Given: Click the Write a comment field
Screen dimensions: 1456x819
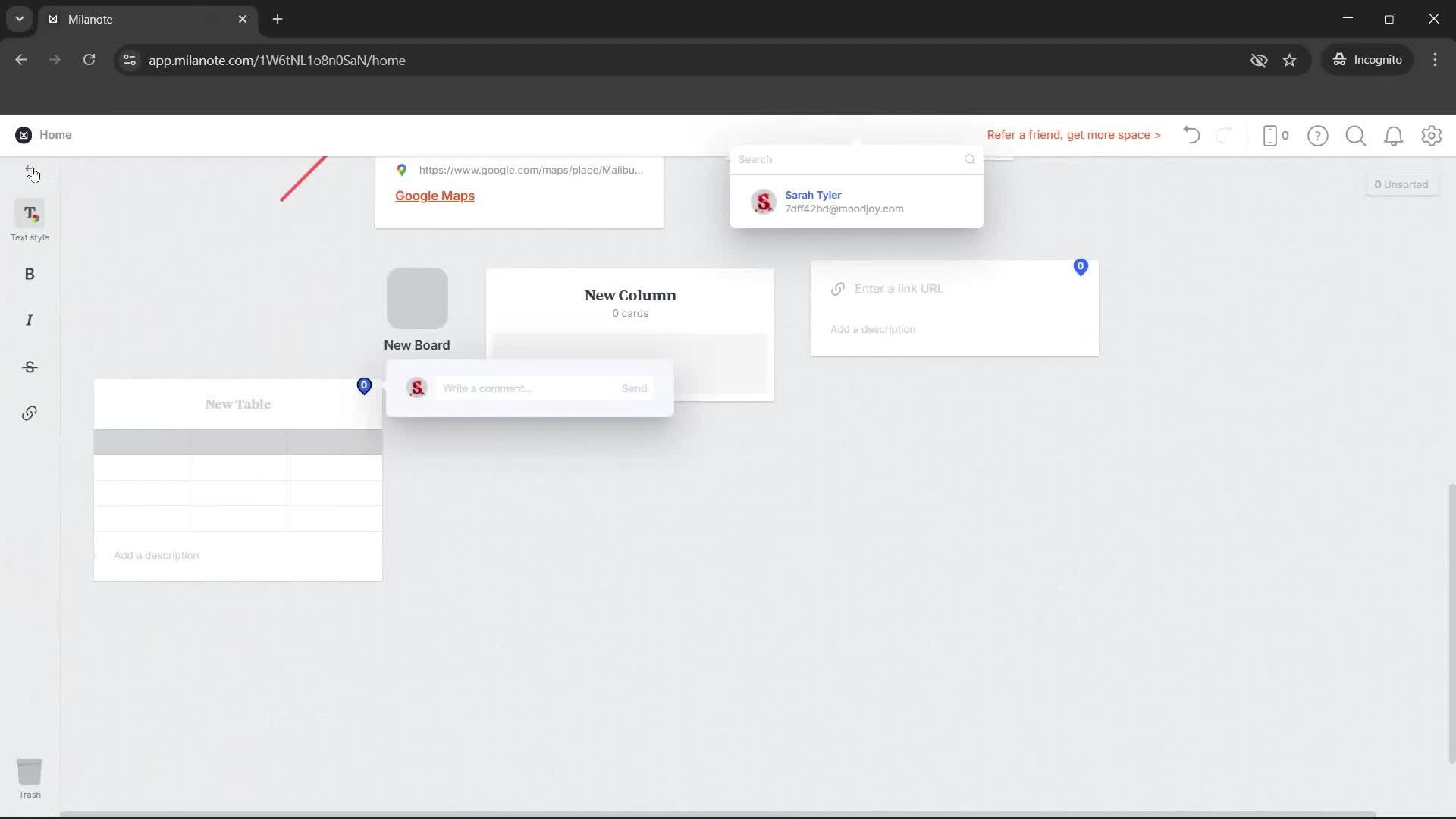Looking at the screenshot, I should coord(523,388).
